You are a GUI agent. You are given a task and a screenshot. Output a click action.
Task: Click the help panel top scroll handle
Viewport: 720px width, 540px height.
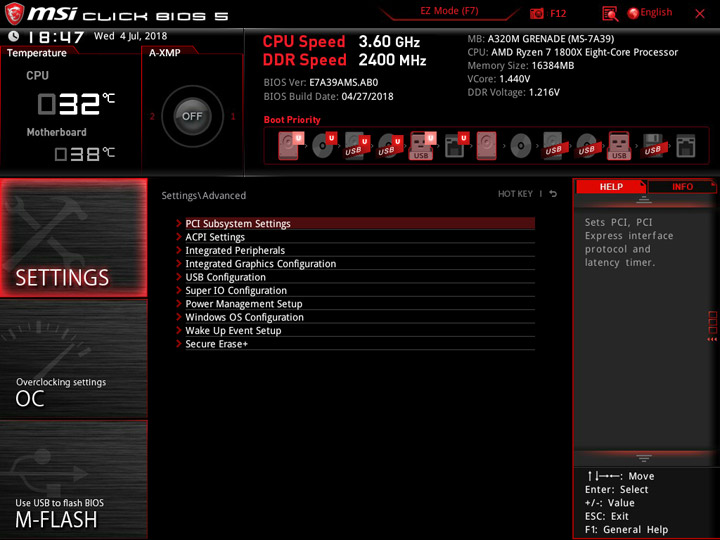click(644, 200)
